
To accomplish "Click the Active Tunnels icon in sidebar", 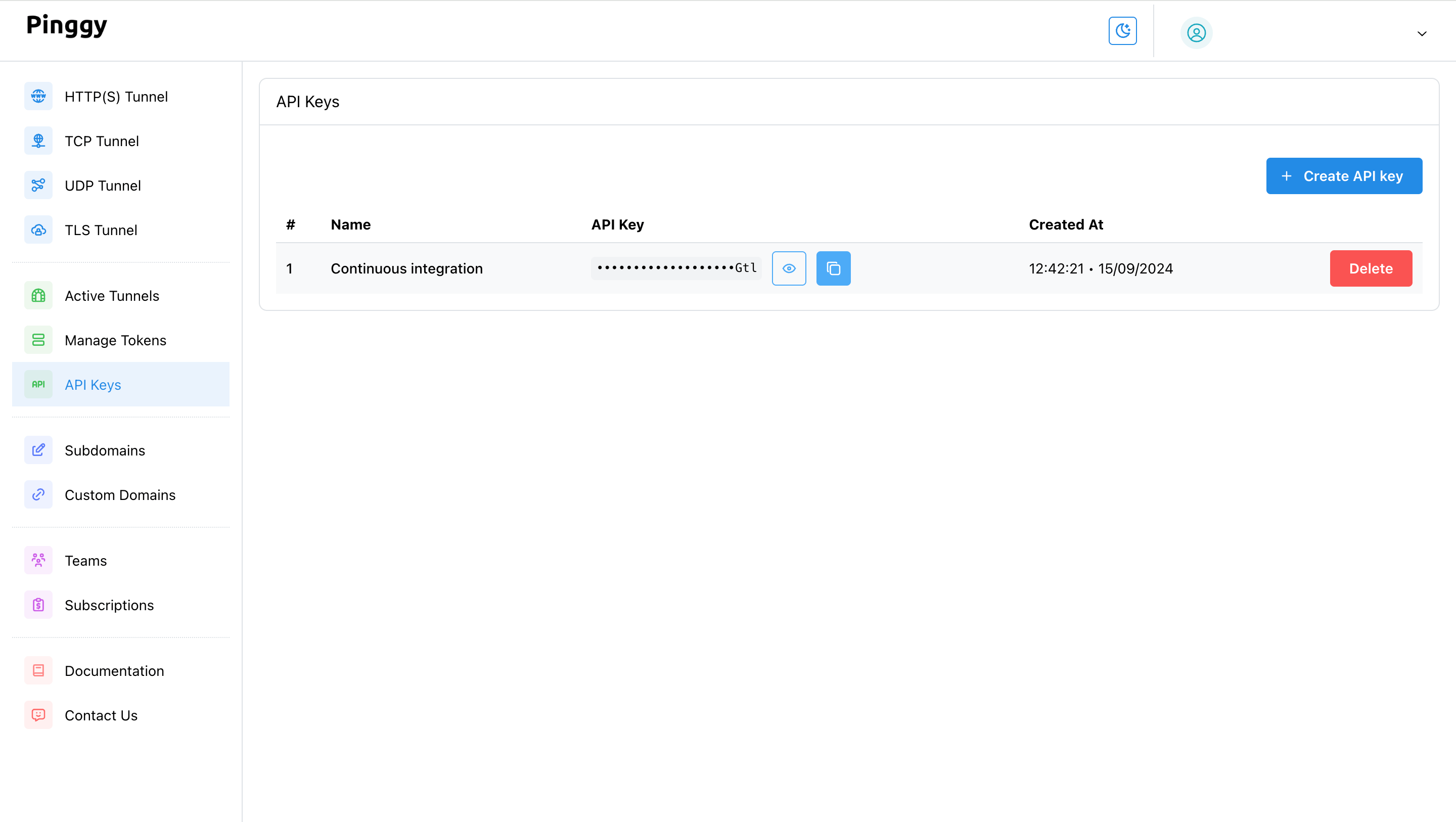I will point(38,296).
